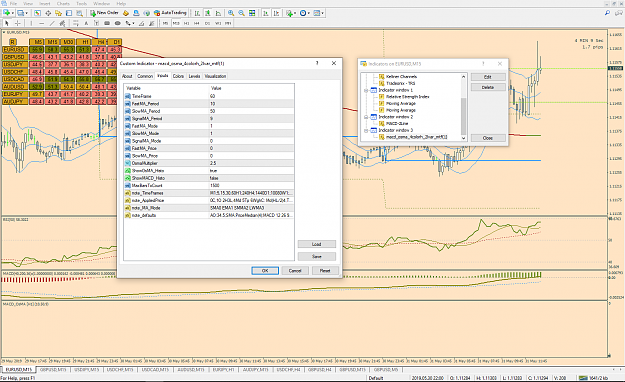This screenshot has width=625, height=382.
Task: Click the Save inputs button
Action: (316, 256)
